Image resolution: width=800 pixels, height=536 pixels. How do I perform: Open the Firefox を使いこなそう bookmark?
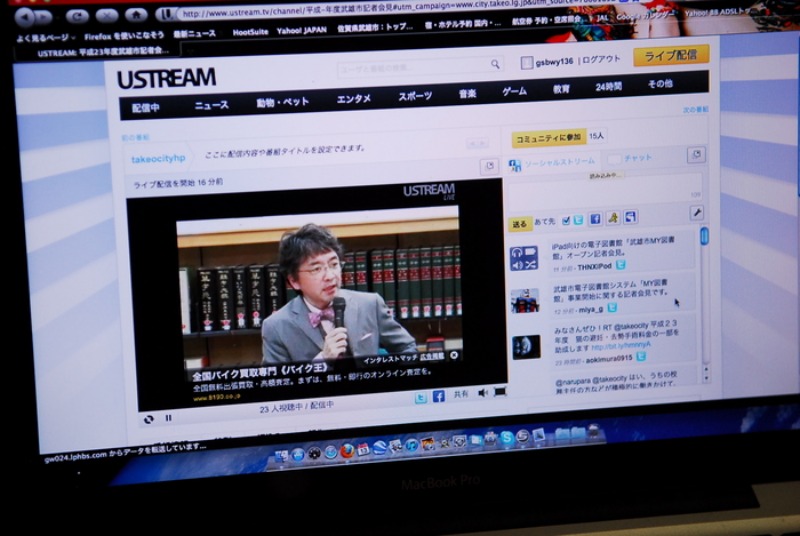click(124, 36)
